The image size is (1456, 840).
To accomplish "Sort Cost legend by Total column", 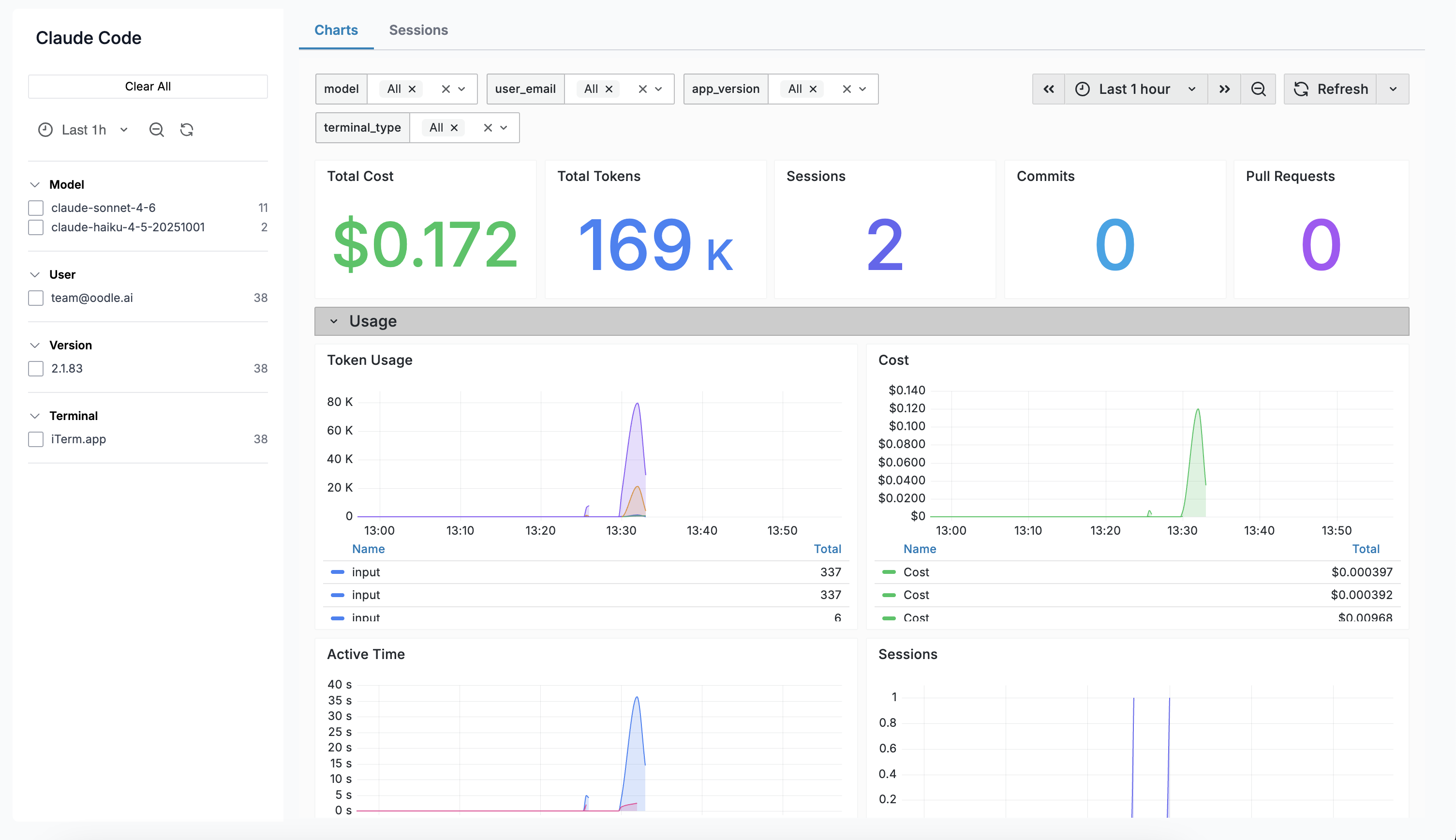I will 1365,549.
